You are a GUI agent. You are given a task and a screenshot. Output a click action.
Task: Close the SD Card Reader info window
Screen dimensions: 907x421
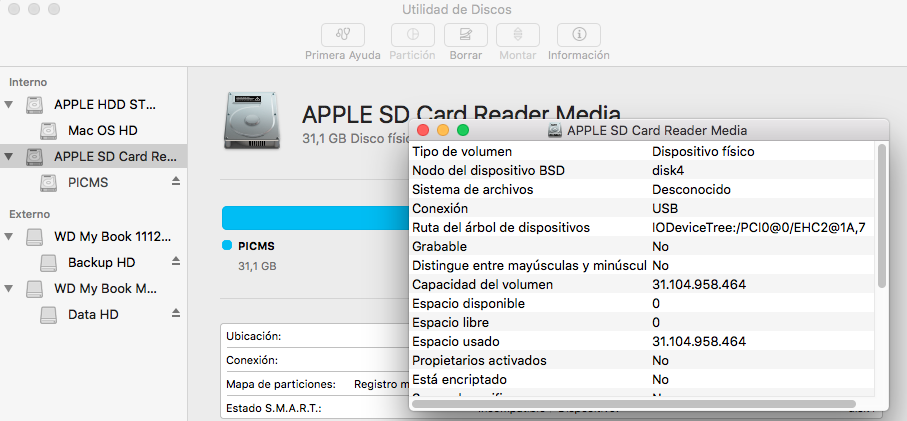[x=423, y=130]
